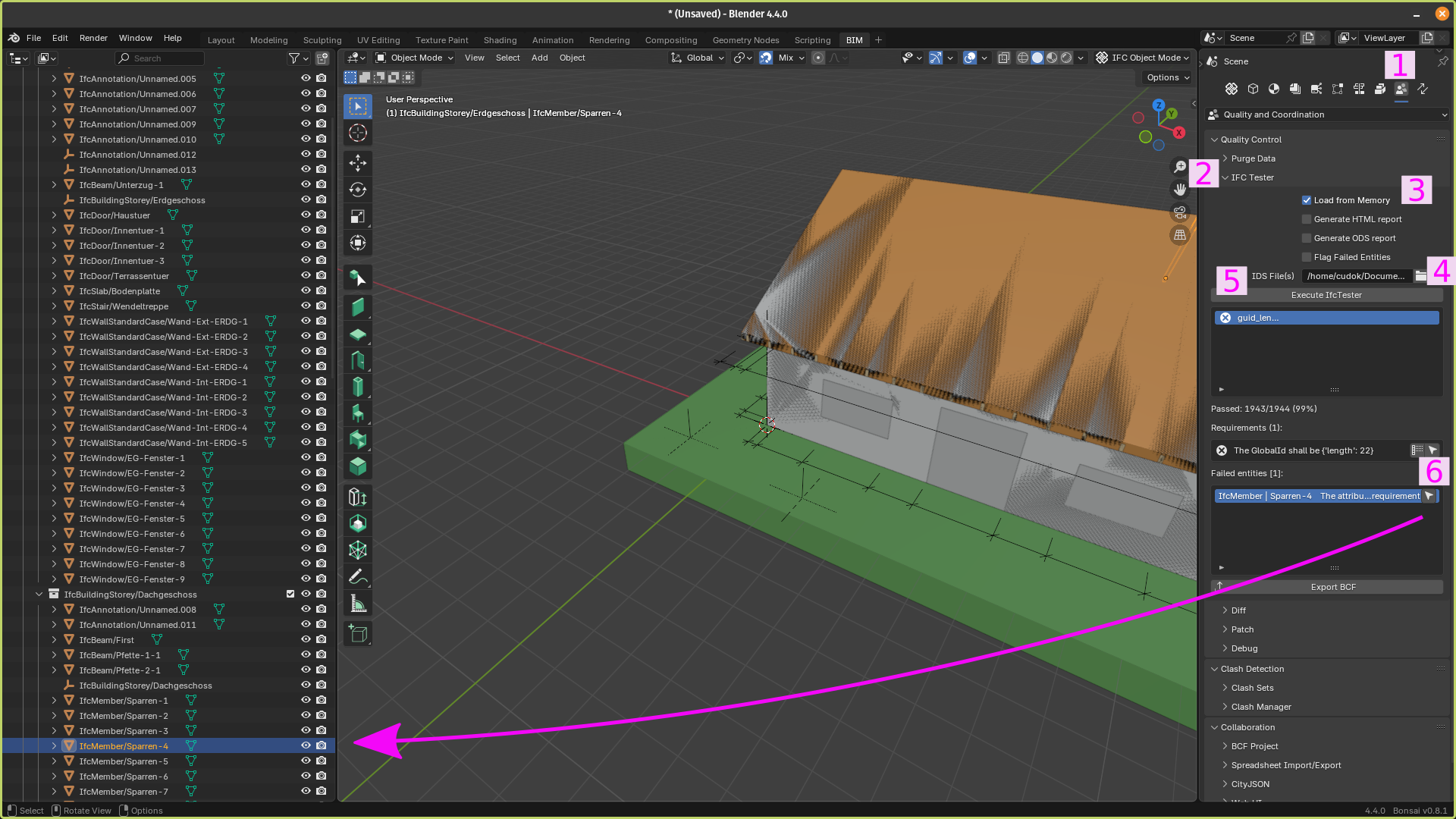Expand the Clash Sets subpanel
The image size is (1456, 819).
pyautogui.click(x=1251, y=688)
